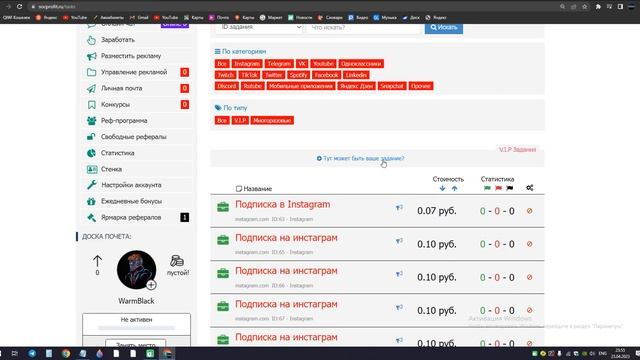The height and width of the screenshot is (360, 640).
Task: Click briefcase icon of Подписка в Instagram
Action: [x=223, y=207]
